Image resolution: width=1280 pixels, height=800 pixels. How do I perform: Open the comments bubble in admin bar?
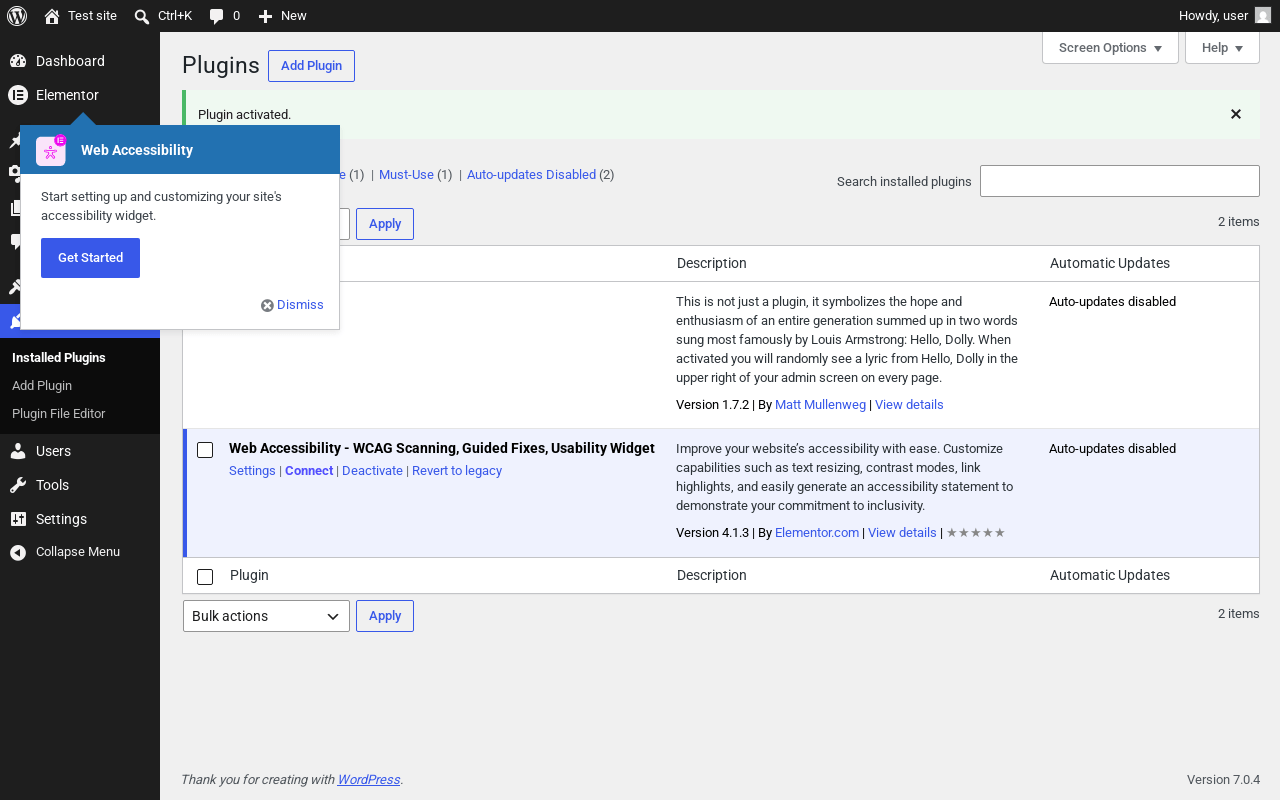(x=216, y=16)
